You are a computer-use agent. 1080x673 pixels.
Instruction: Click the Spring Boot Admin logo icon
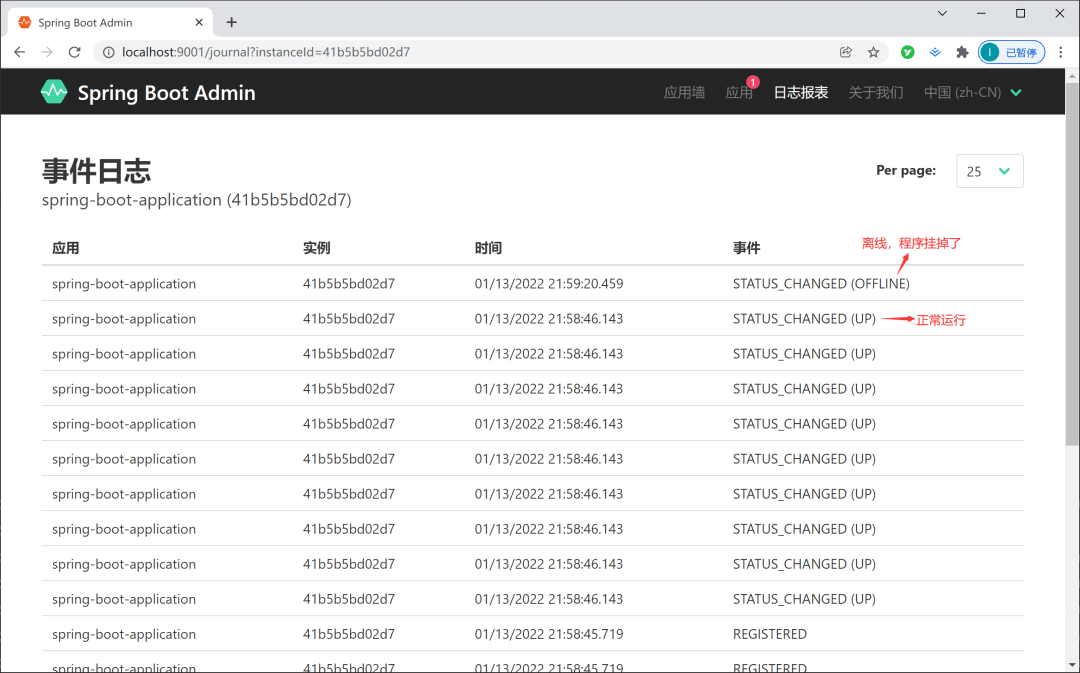pyautogui.click(x=54, y=92)
